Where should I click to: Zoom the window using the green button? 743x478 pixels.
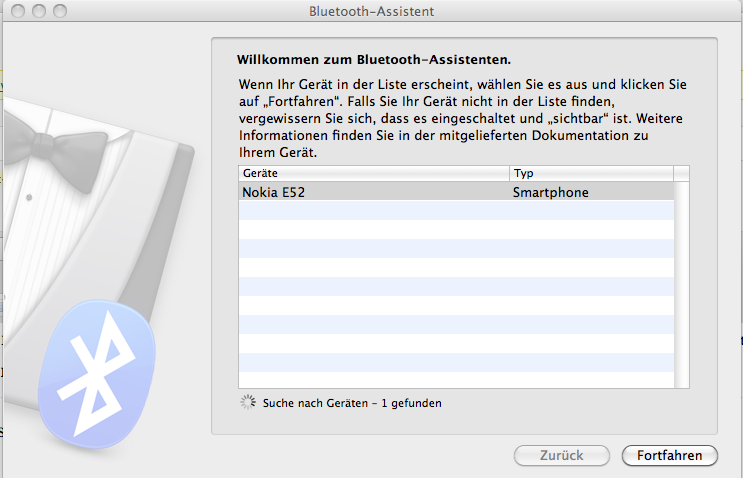(x=59, y=11)
